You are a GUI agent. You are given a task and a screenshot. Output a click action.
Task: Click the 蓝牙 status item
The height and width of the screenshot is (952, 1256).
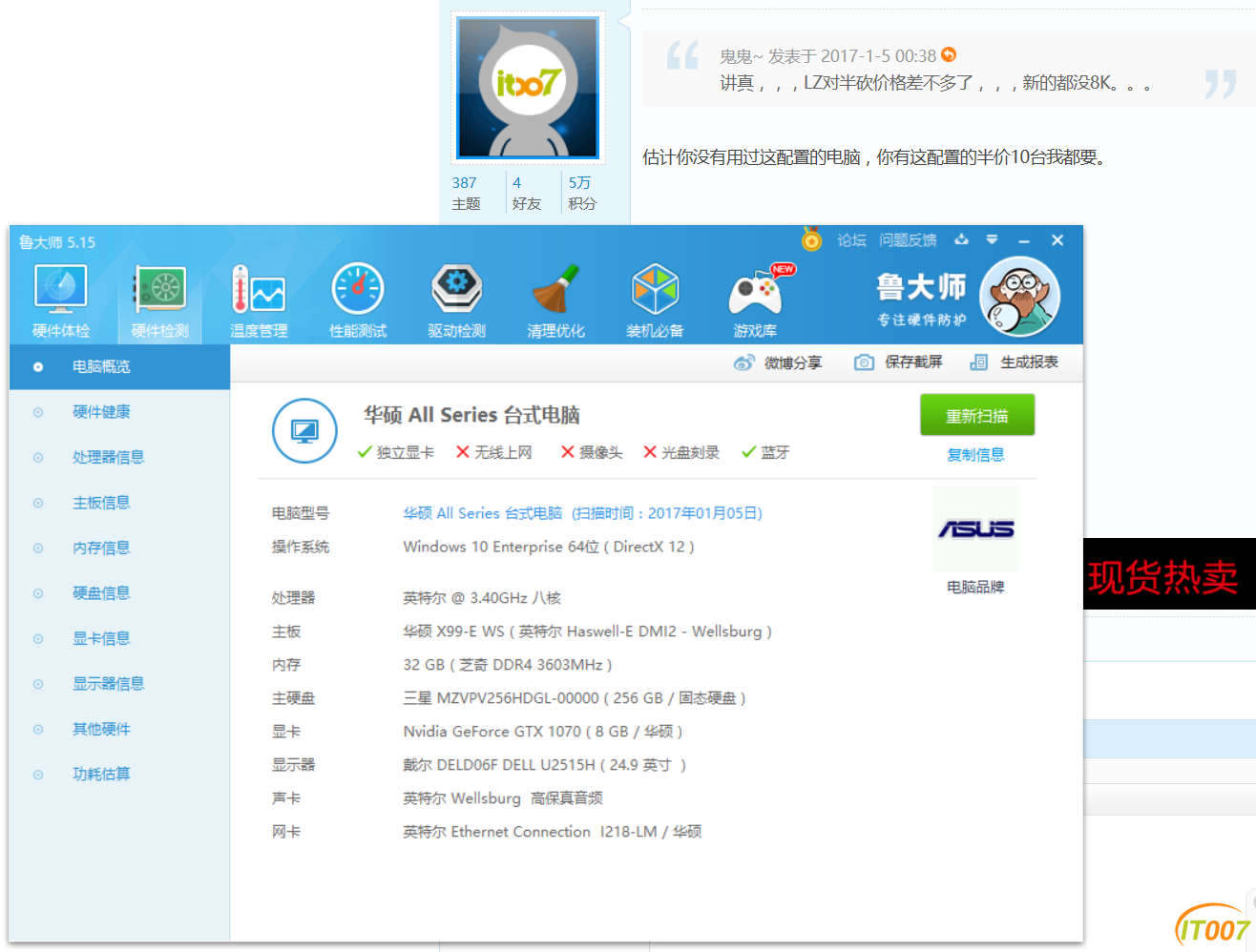[x=765, y=452]
